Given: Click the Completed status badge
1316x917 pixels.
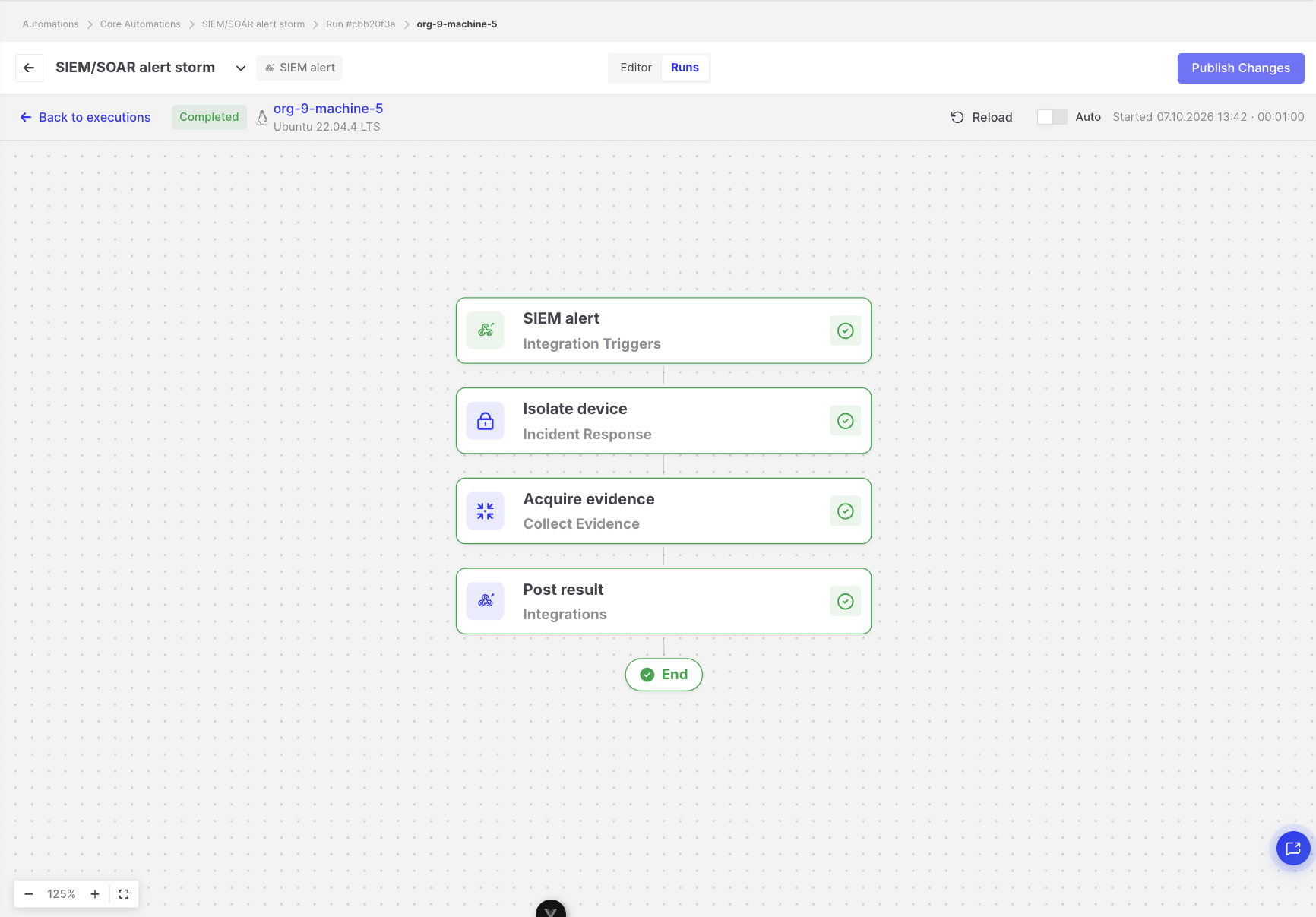Looking at the screenshot, I should (209, 117).
